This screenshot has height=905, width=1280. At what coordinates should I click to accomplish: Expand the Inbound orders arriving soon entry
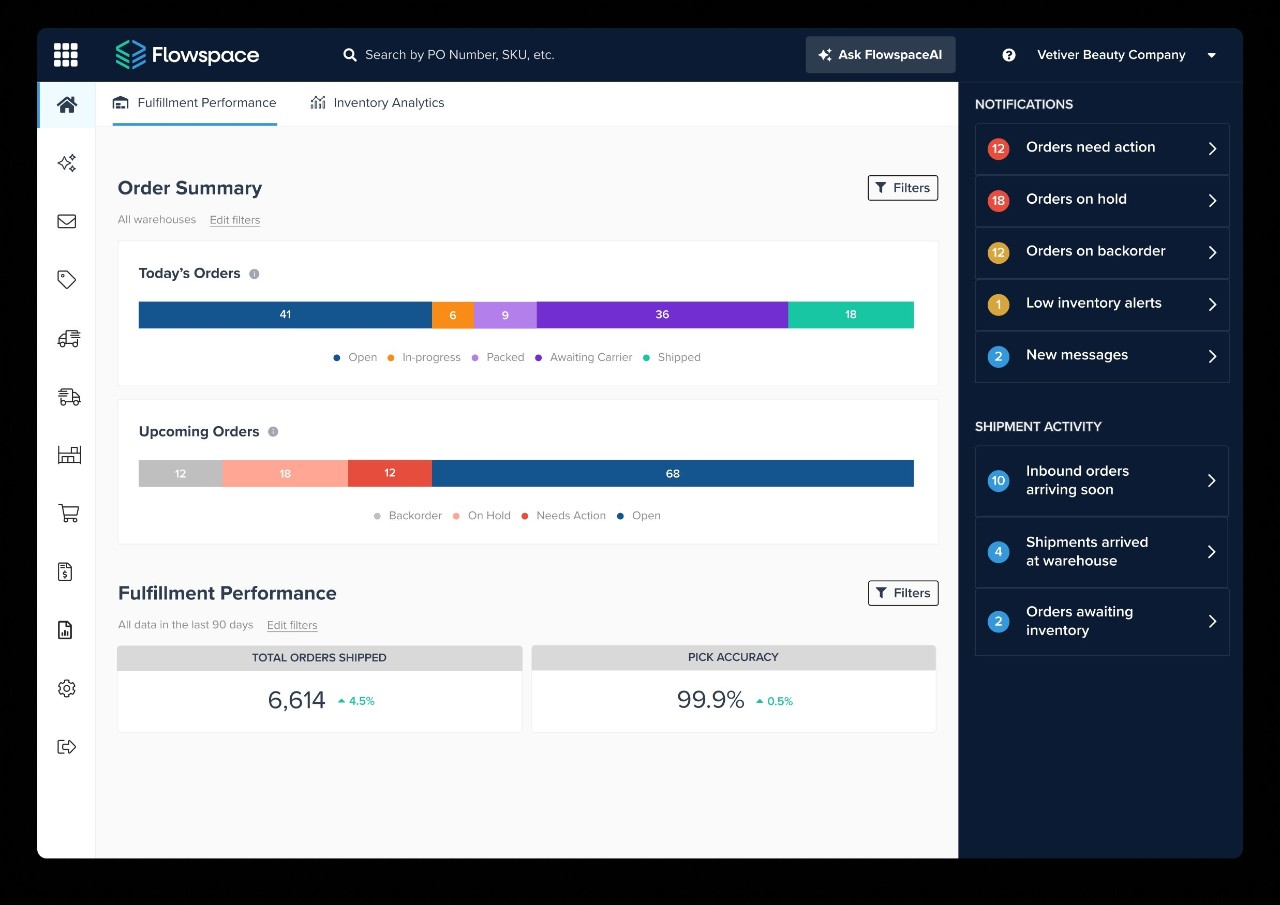pos(1101,480)
